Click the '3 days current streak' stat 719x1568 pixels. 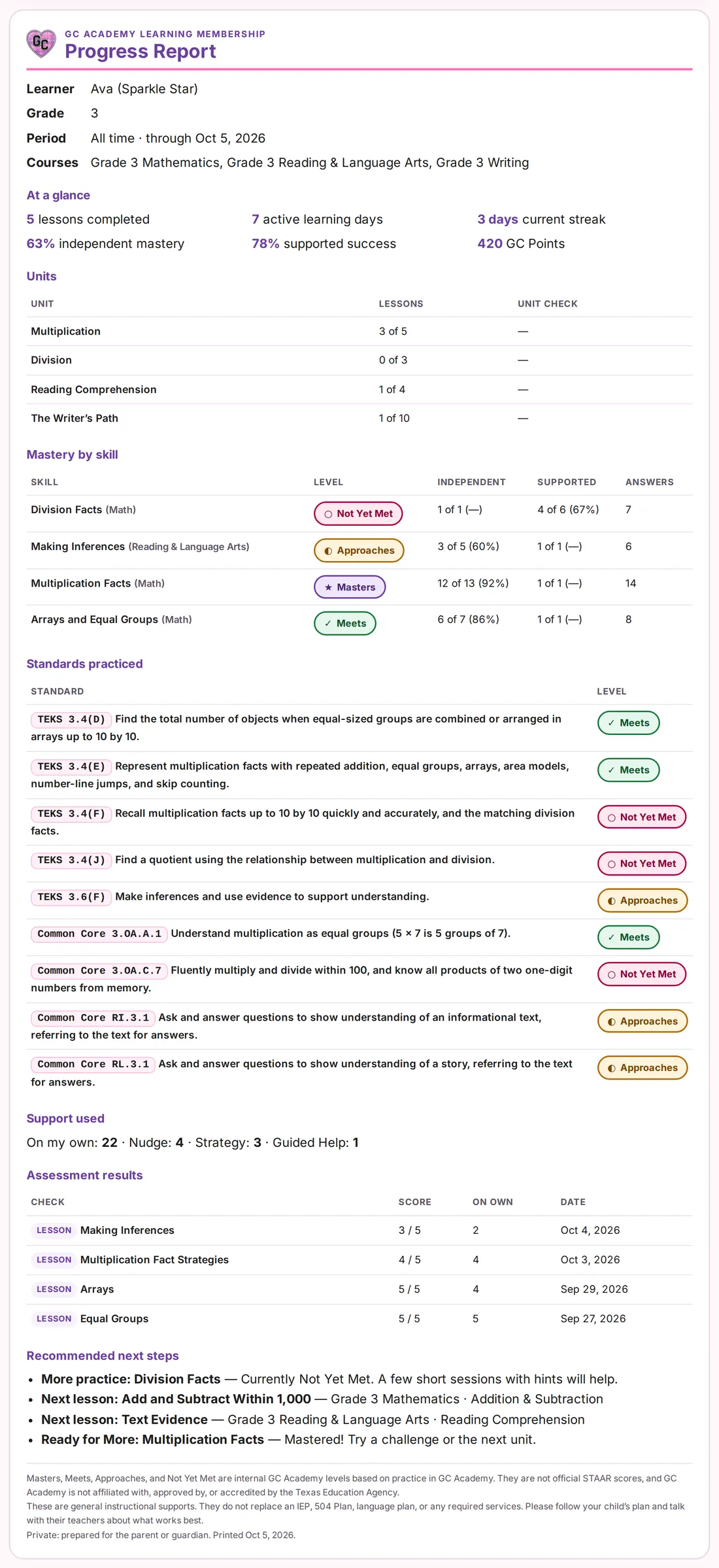[x=541, y=219]
